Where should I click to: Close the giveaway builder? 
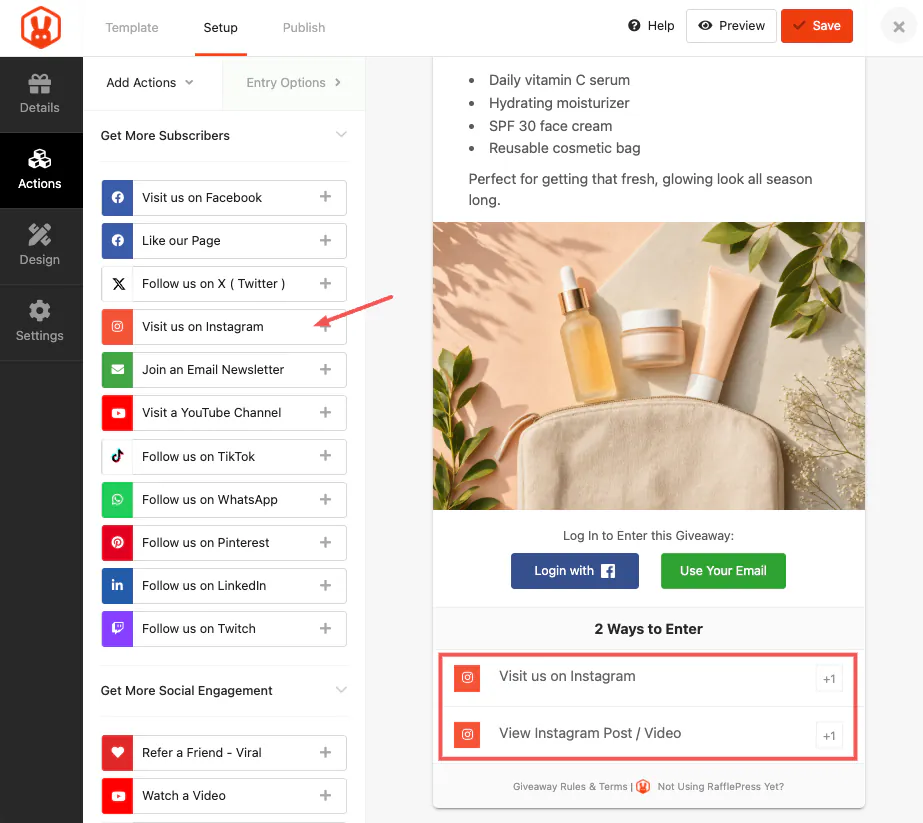(899, 26)
